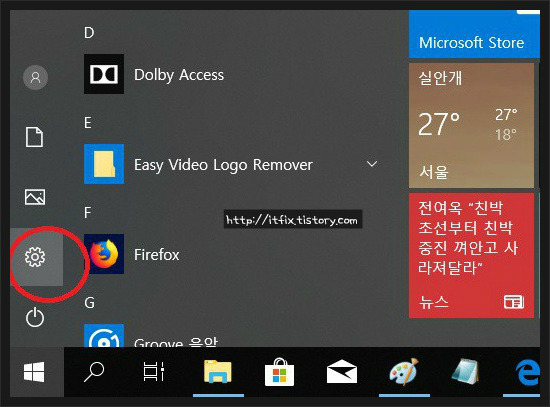Expand the Easy Video Logo Remover folder chevron
The image size is (550, 407).
372,164
